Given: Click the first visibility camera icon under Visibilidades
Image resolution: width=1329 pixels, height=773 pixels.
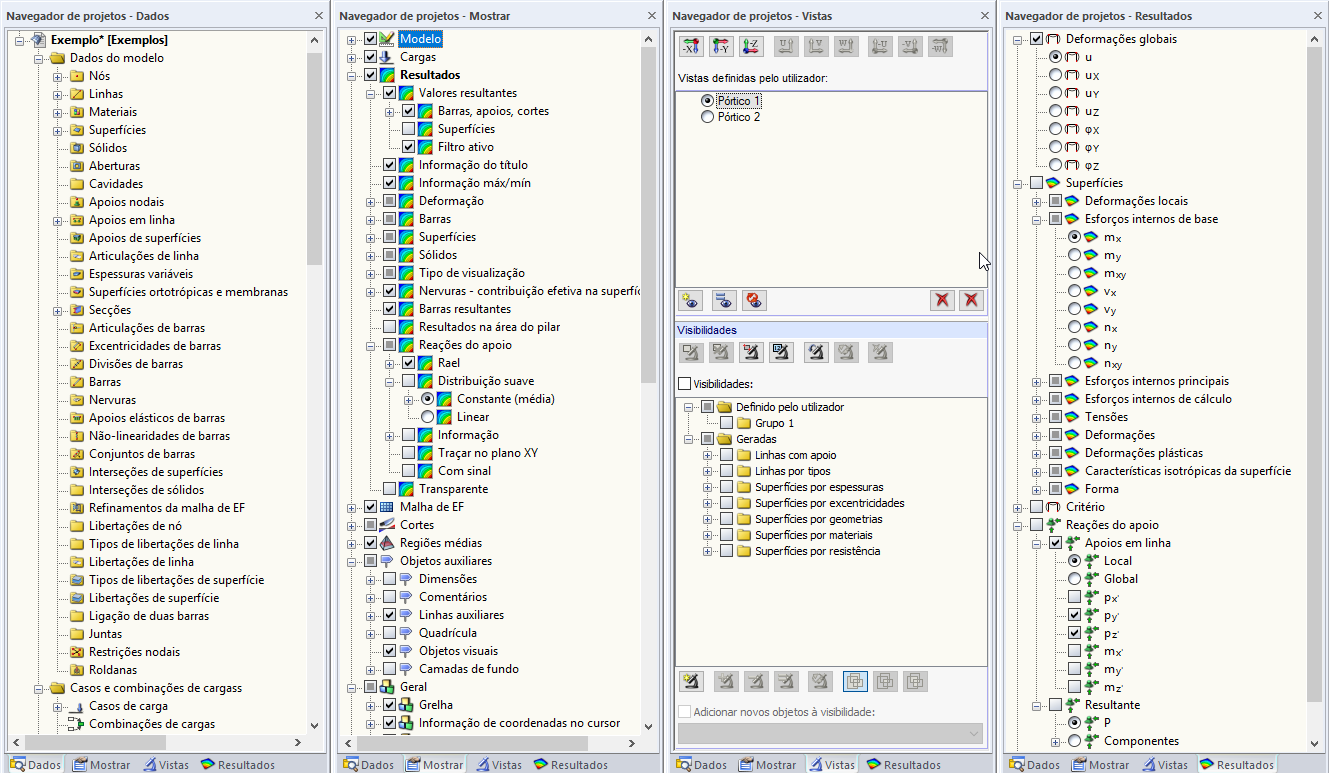Looking at the screenshot, I should tap(691, 352).
